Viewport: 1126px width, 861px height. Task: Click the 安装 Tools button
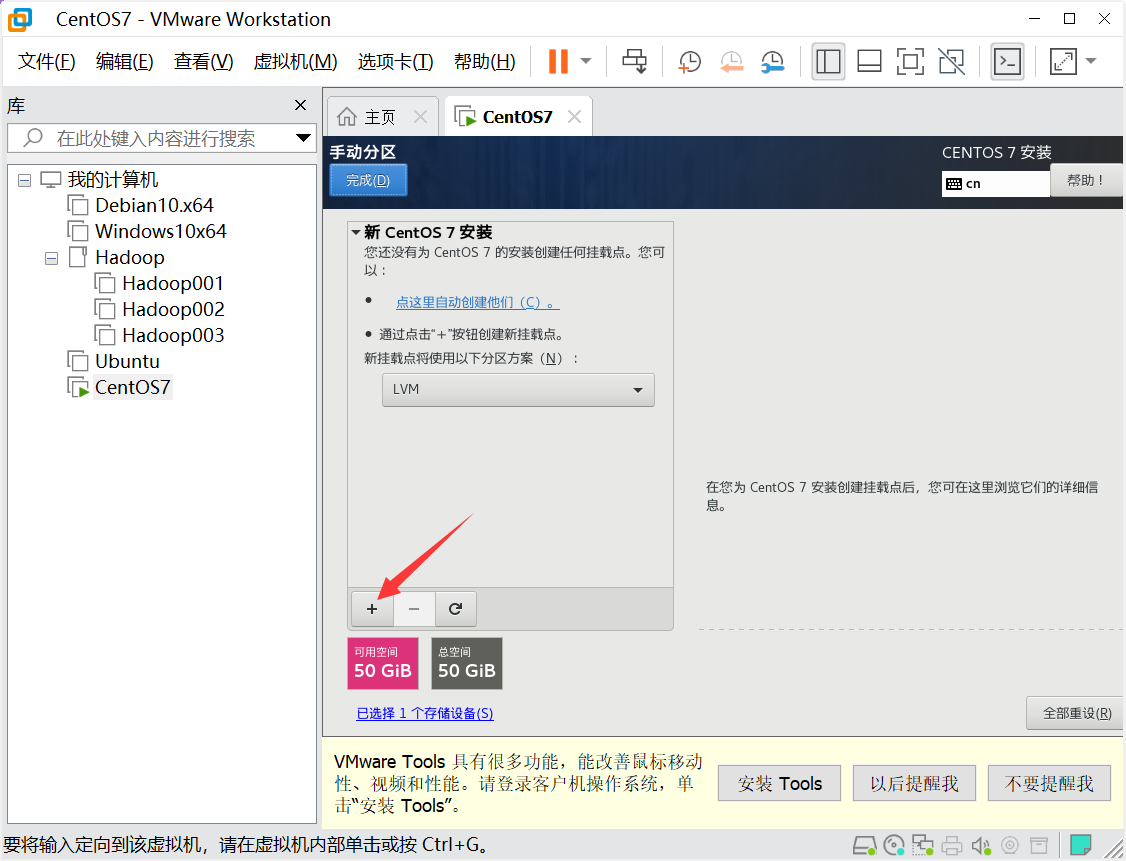(780, 783)
